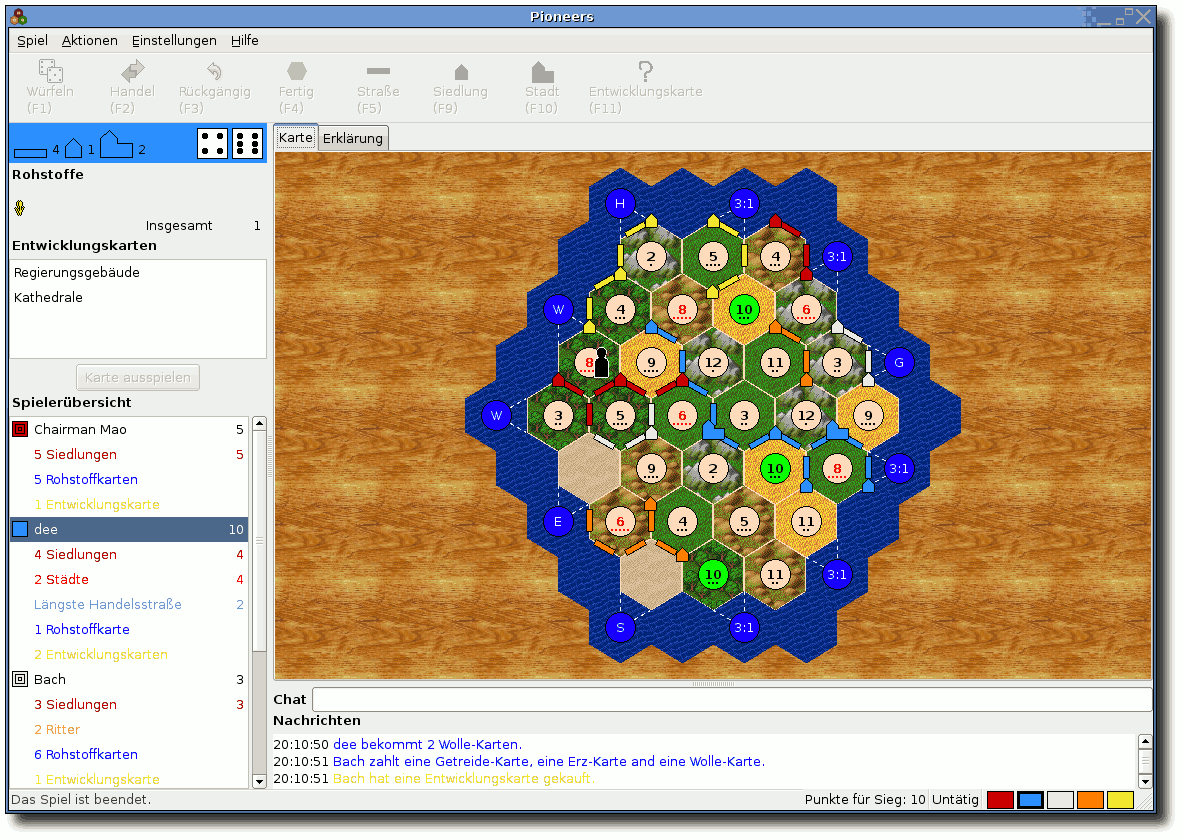Click the remaining cities icon in the stock panel
Screen dimensions: 1182x839
(116, 144)
